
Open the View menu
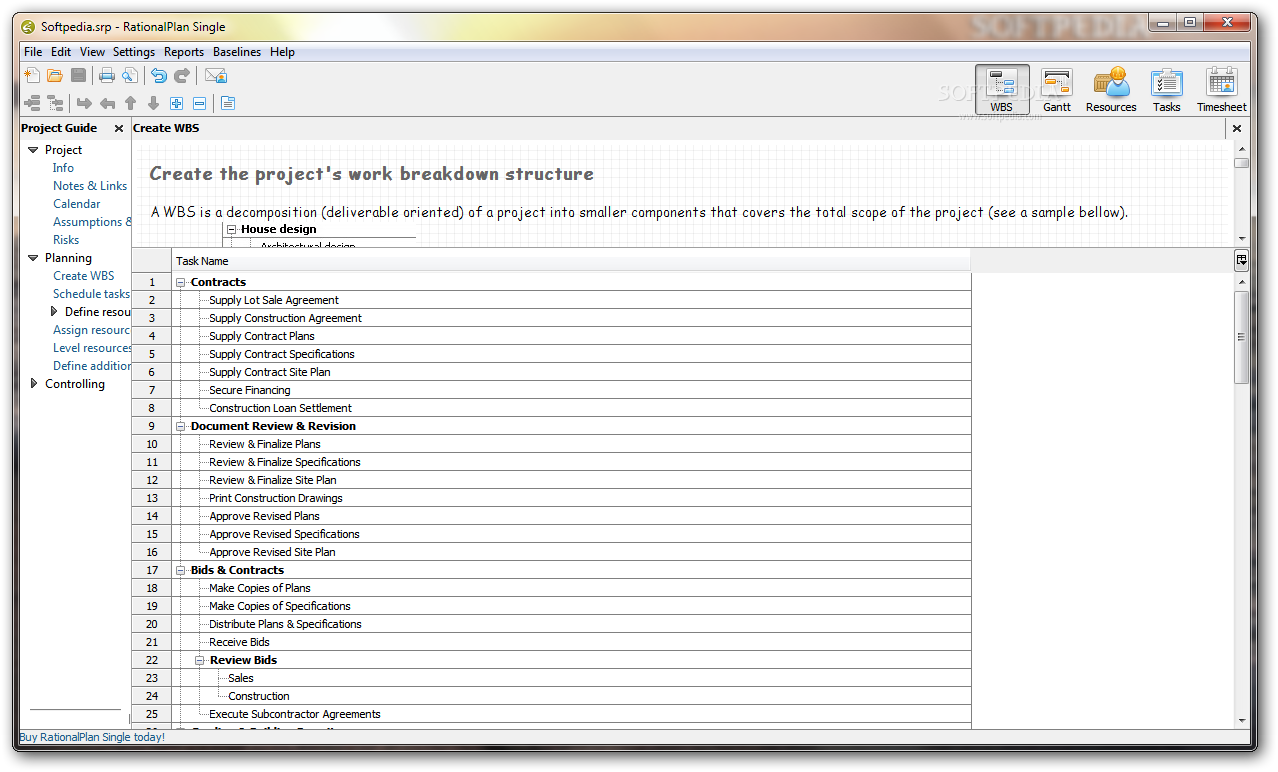[x=92, y=52]
